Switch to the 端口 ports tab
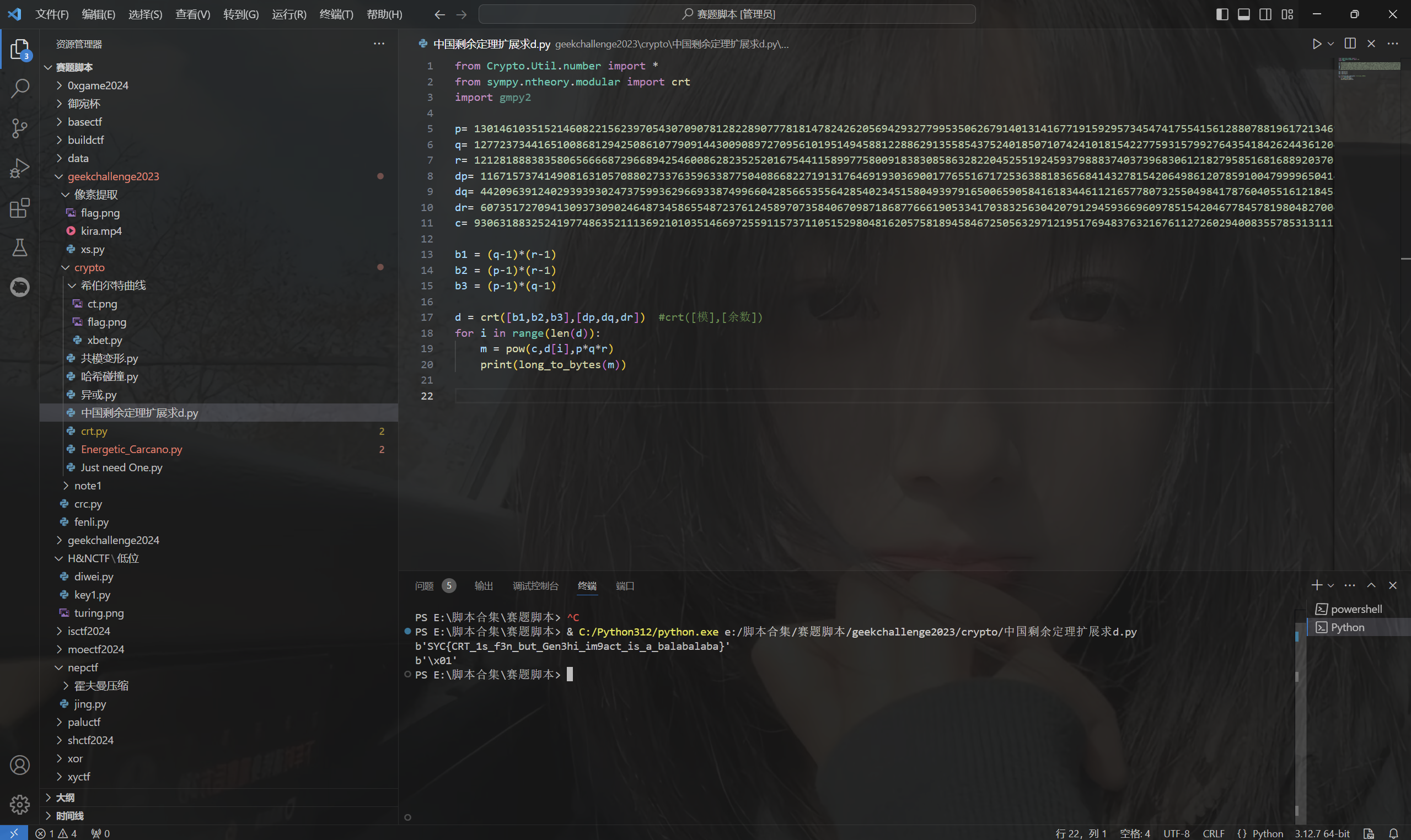 click(625, 586)
